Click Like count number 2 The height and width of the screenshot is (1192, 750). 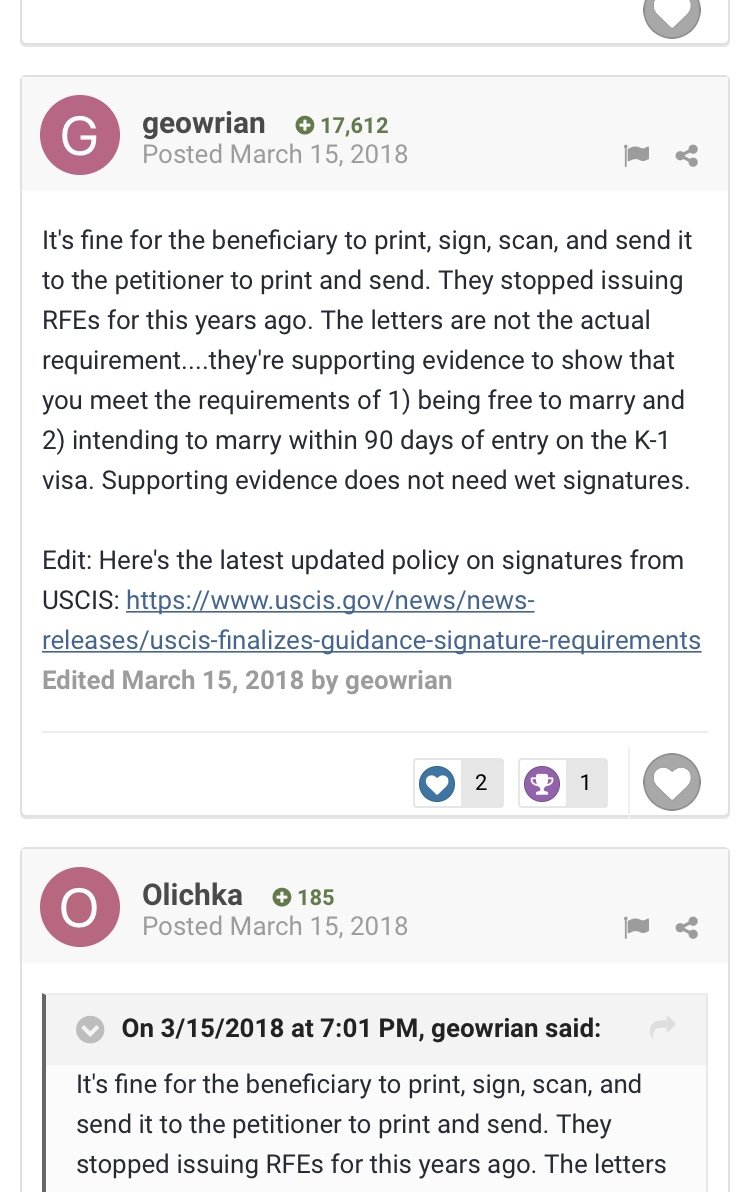click(481, 783)
